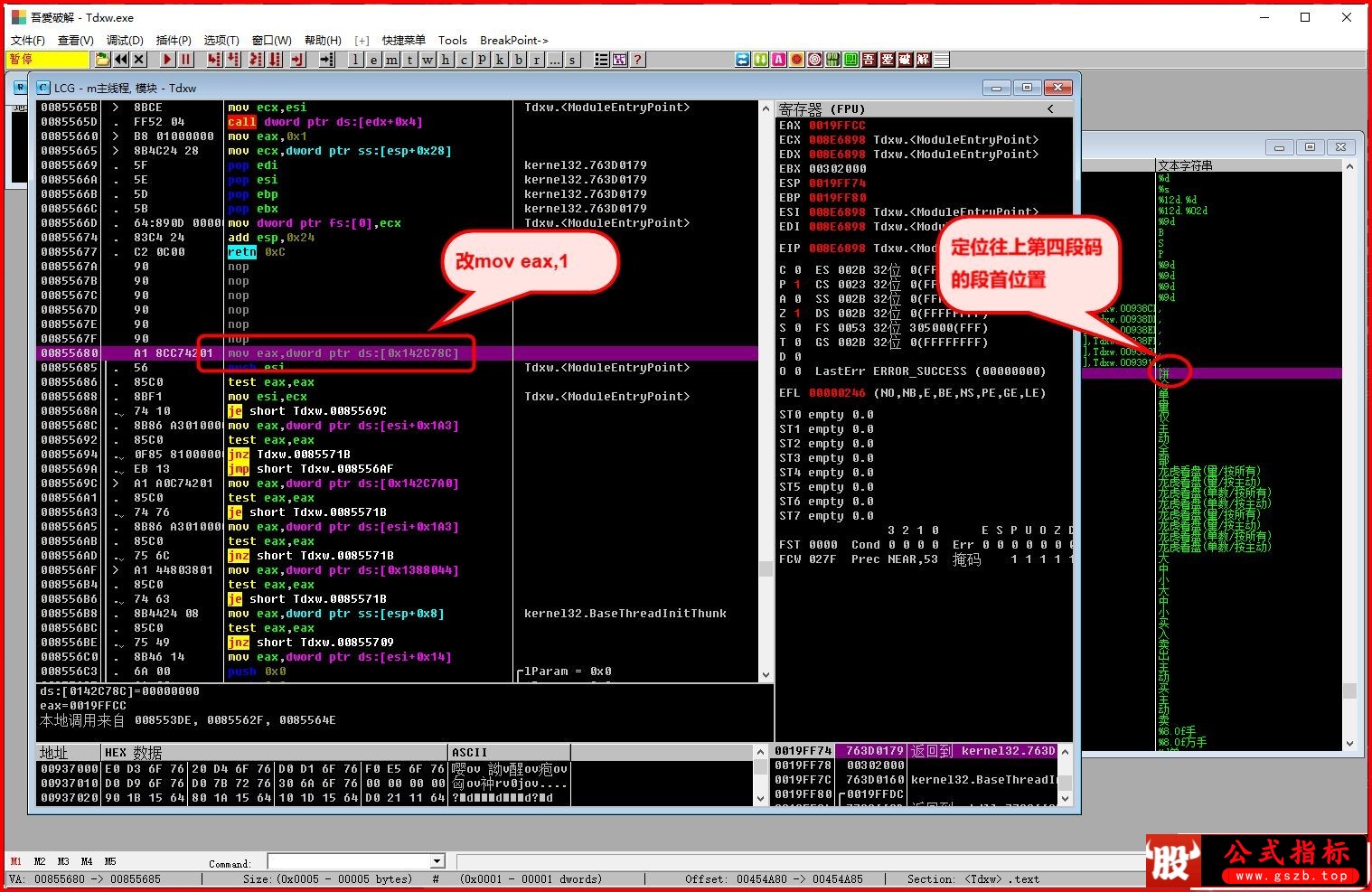Open Executable modules with the 'e' button
The height and width of the screenshot is (892, 1372).
point(373,60)
